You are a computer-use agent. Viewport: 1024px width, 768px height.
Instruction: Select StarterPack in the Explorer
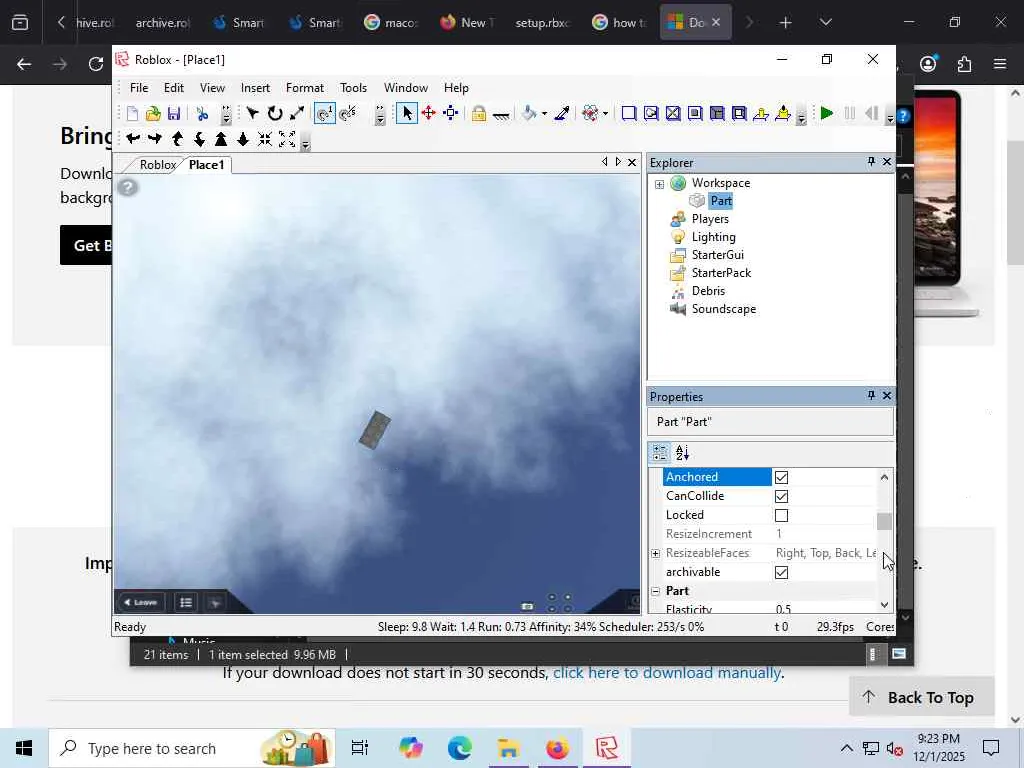[721, 273]
